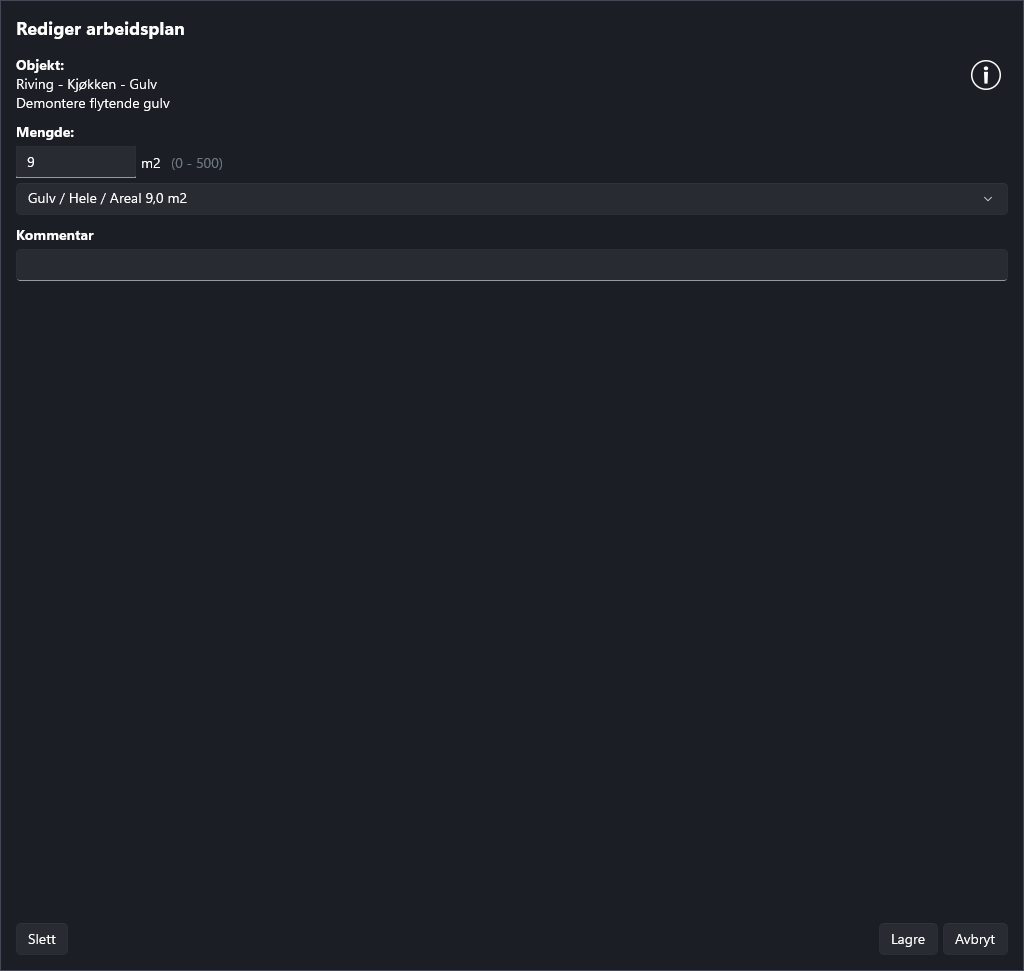Expand the area selector chevron arrow
Viewport: 1024px width, 971px height.
pyautogui.click(x=988, y=198)
